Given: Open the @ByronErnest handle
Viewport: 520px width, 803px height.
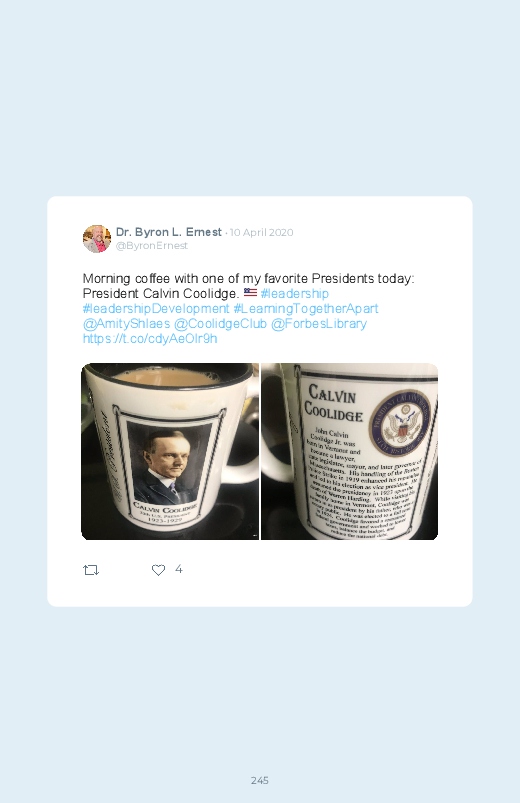Looking at the screenshot, I should 152,246.
